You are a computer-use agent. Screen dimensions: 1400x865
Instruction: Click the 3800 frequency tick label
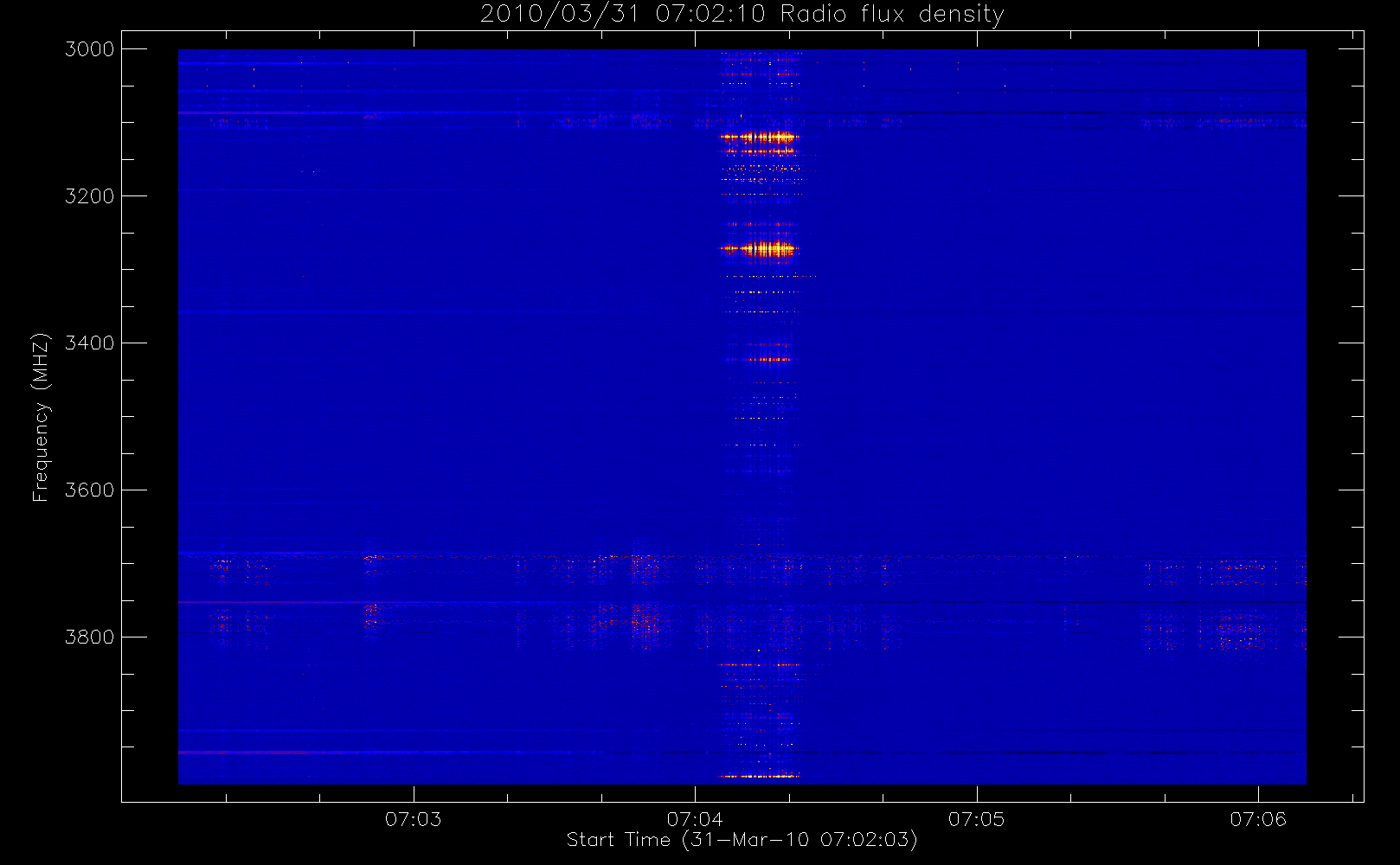pyautogui.click(x=90, y=638)
